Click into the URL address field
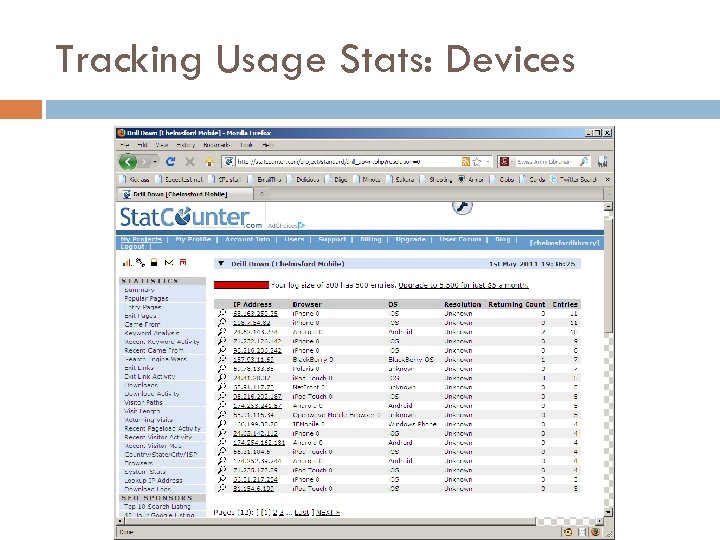 pos(348,162)
